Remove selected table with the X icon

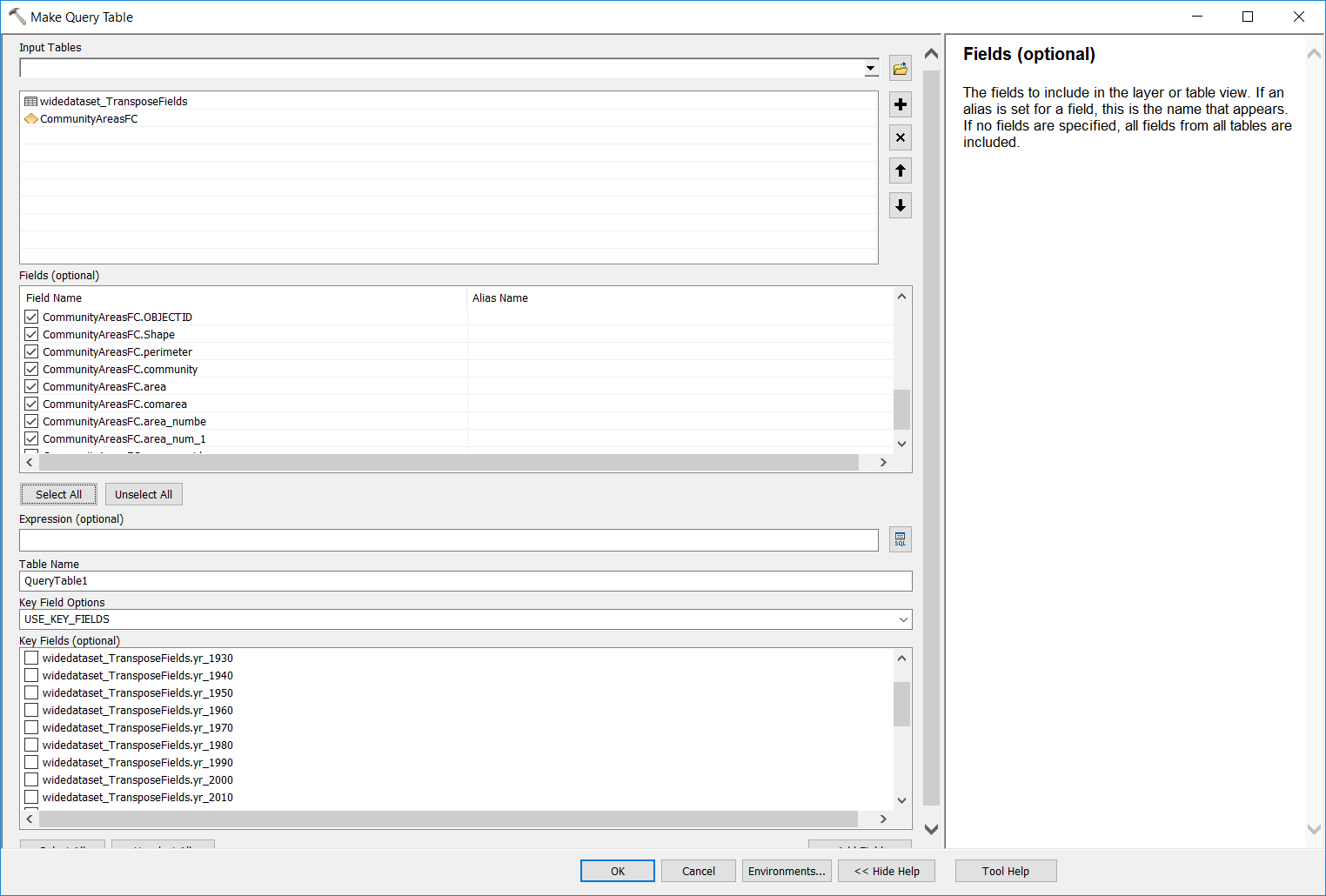coord(901,137)
